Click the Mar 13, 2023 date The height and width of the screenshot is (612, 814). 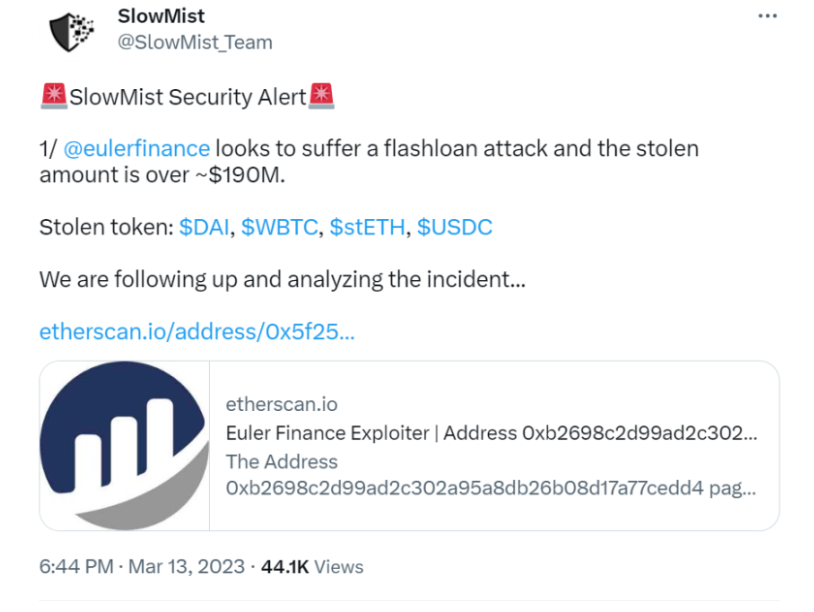pos(186,566)
